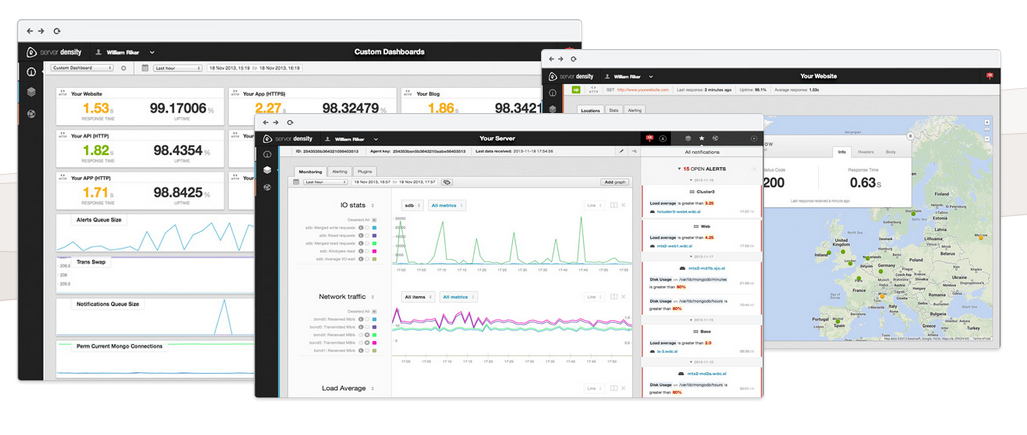Open Line chart type dropdown on Network traffic

click(x=594, y=297)
